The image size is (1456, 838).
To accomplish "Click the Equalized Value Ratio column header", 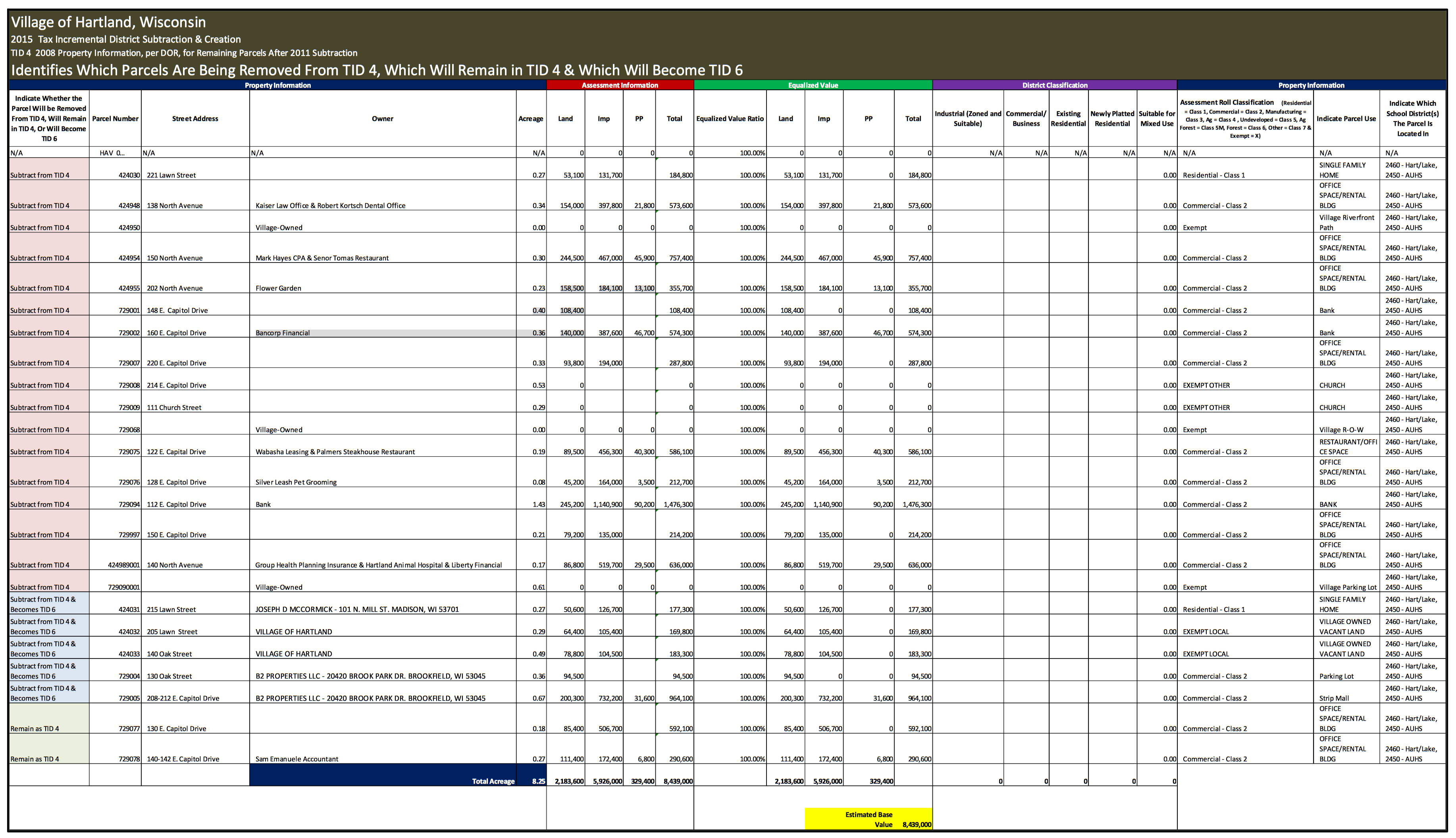I will tap(730, 119).
